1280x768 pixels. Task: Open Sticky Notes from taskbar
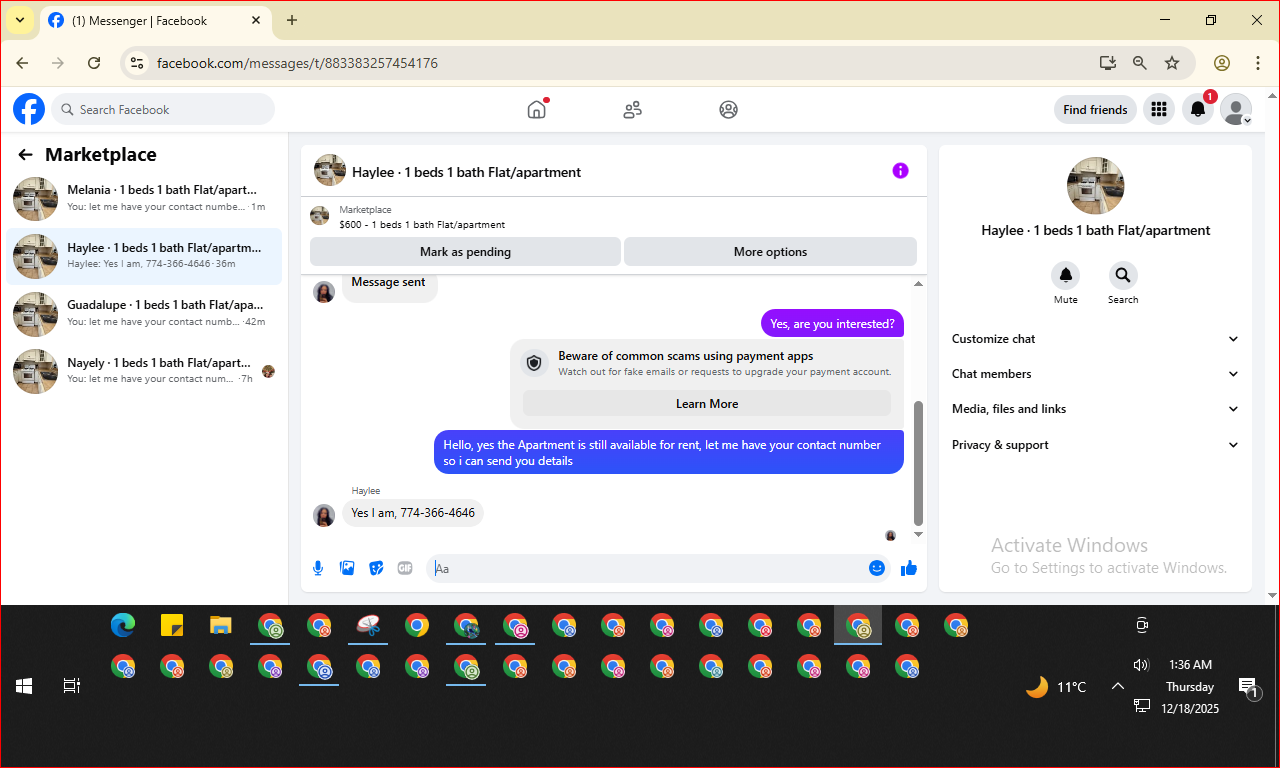click(172, 626)
